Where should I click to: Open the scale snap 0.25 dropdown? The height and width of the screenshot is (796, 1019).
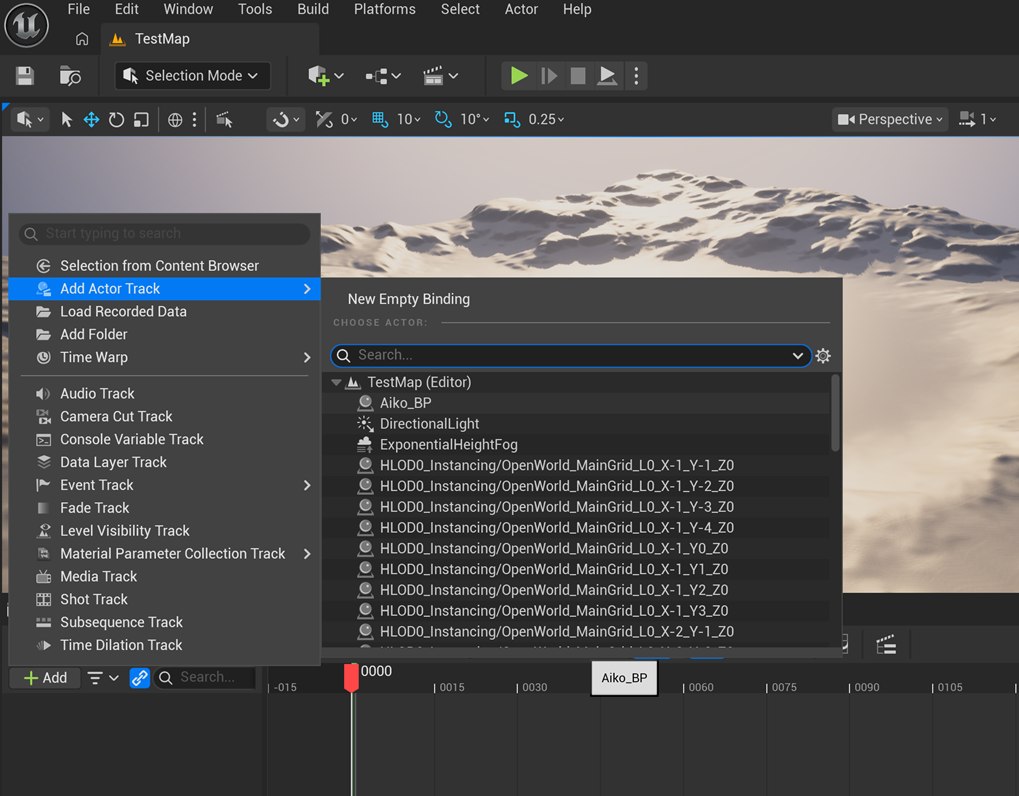tap(546, 120)
